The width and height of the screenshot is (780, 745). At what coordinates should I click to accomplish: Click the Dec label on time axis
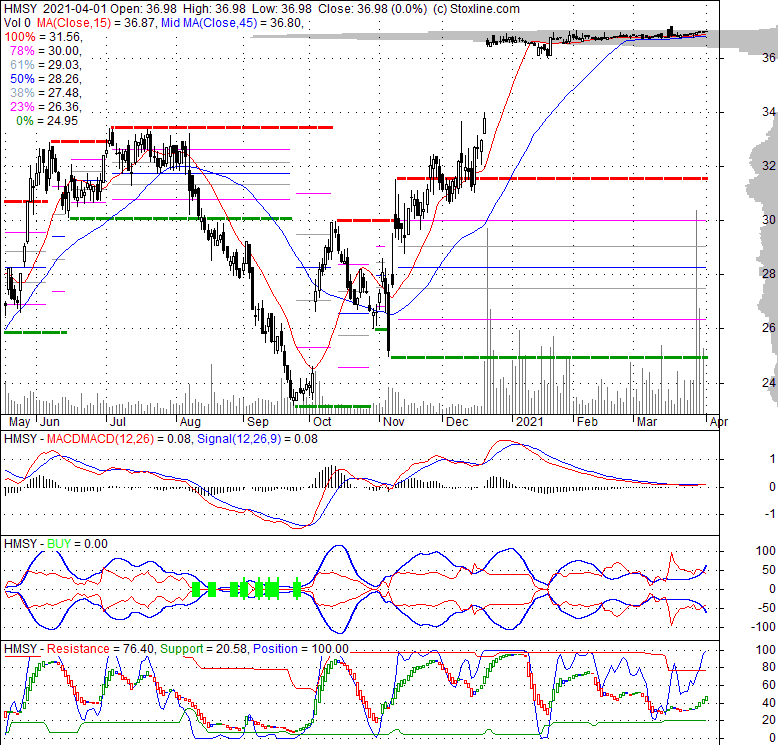(457, 422)
